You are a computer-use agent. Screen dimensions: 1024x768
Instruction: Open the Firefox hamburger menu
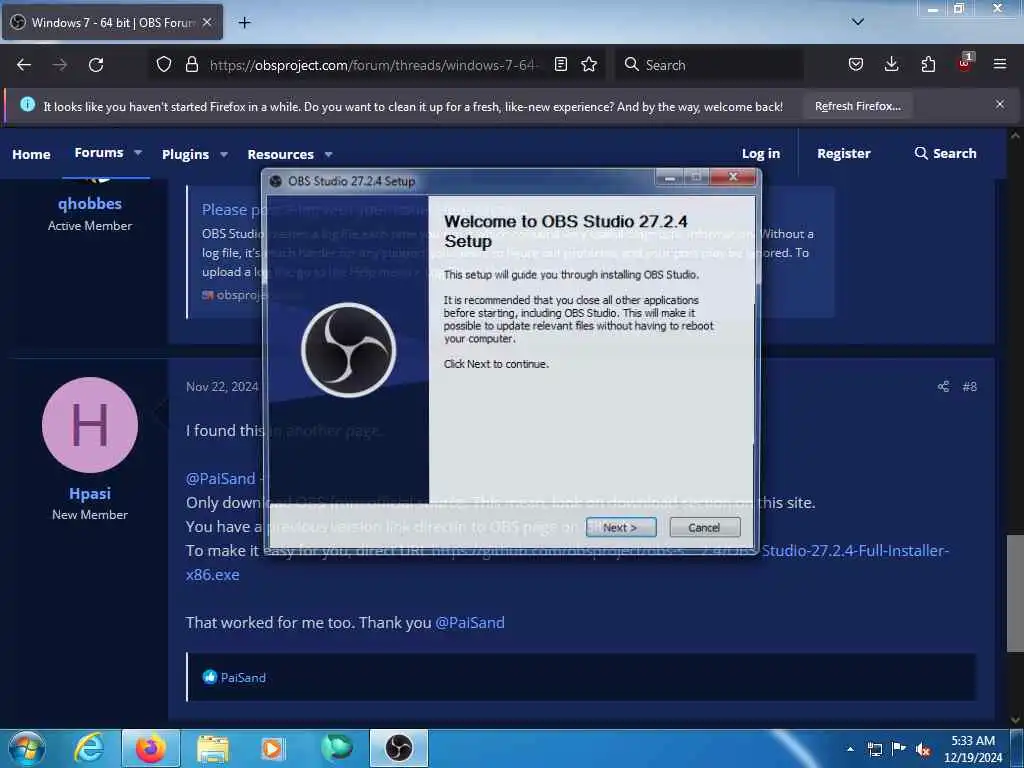(1000, 64)
